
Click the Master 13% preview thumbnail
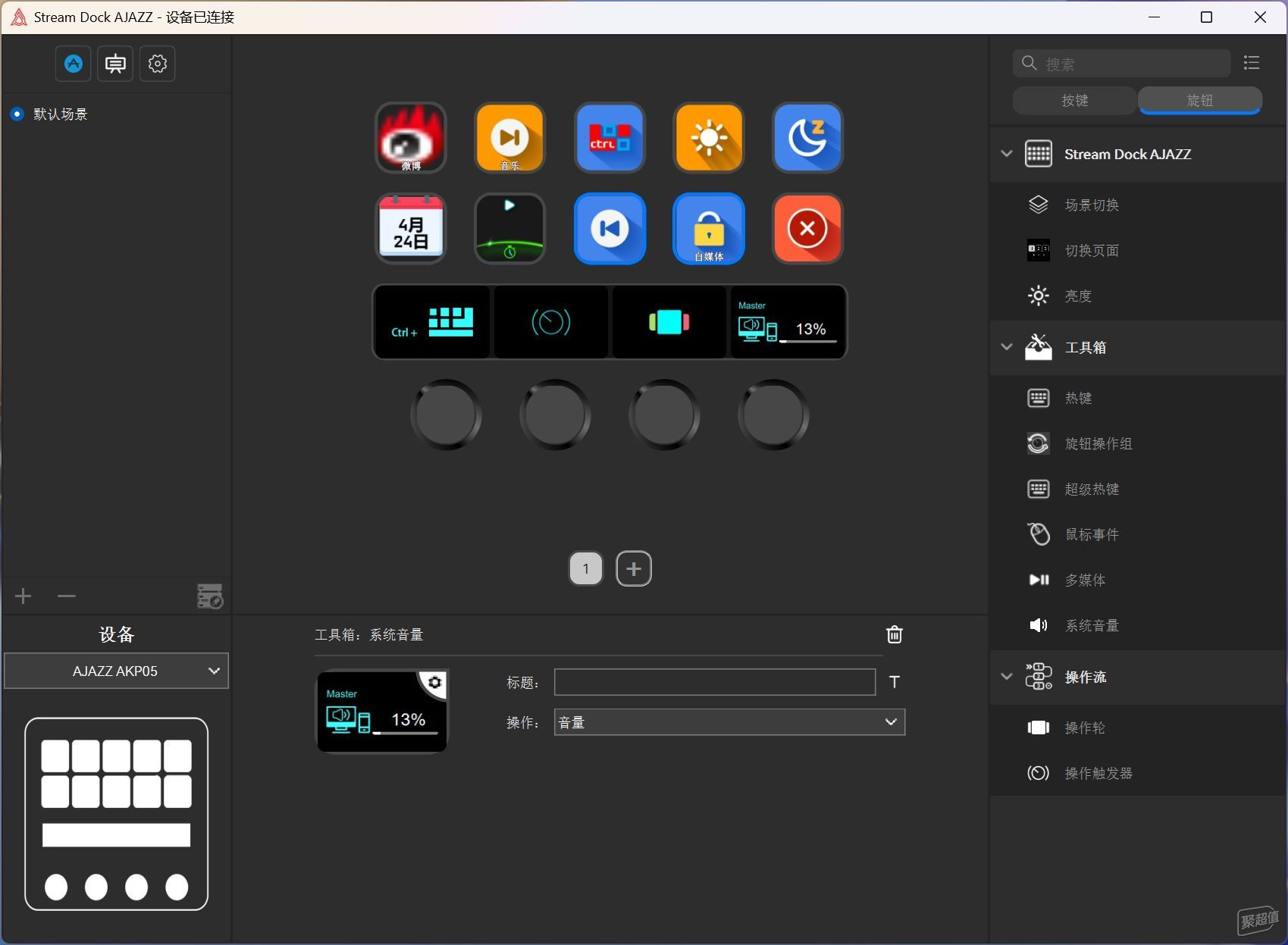tap(382, 711)
